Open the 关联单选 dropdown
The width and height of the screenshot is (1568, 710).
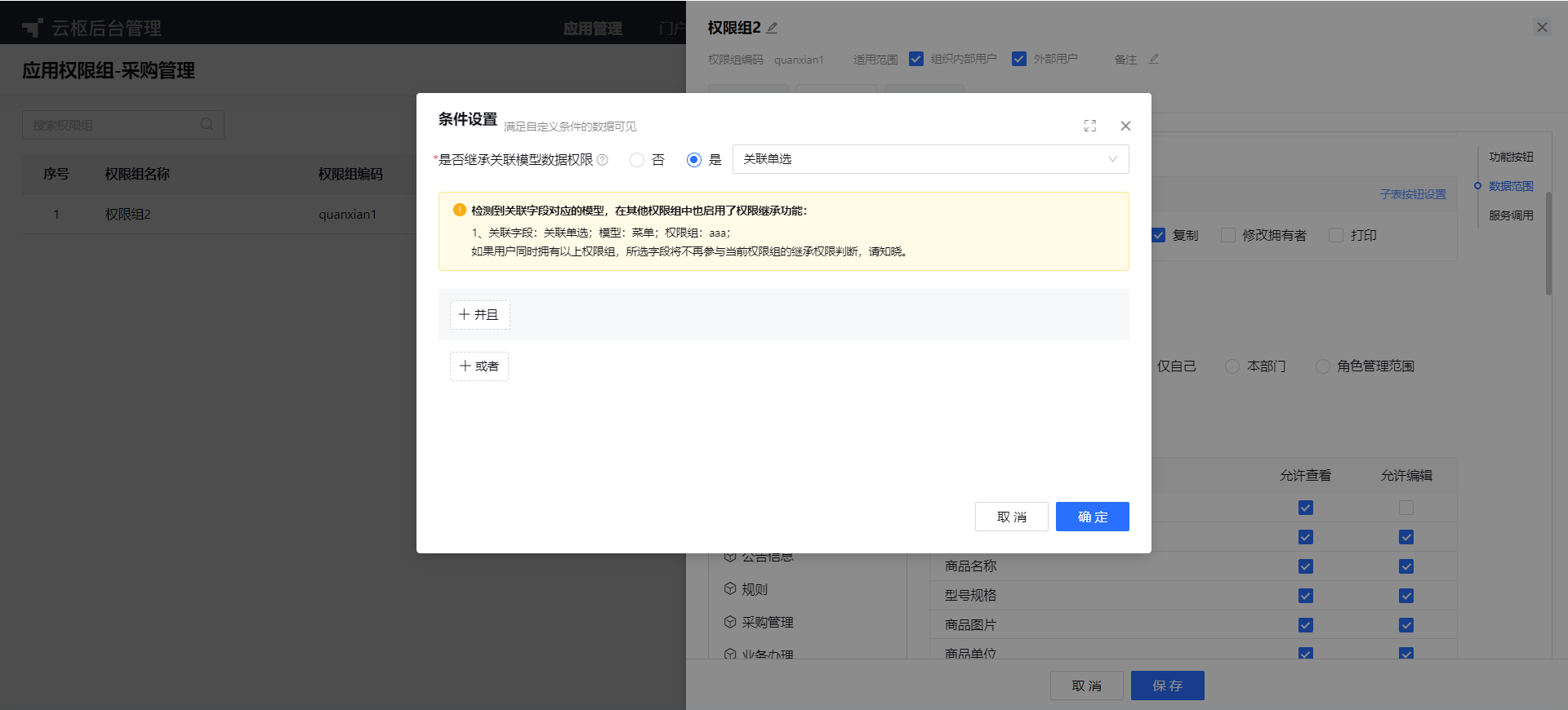point(931,159)
